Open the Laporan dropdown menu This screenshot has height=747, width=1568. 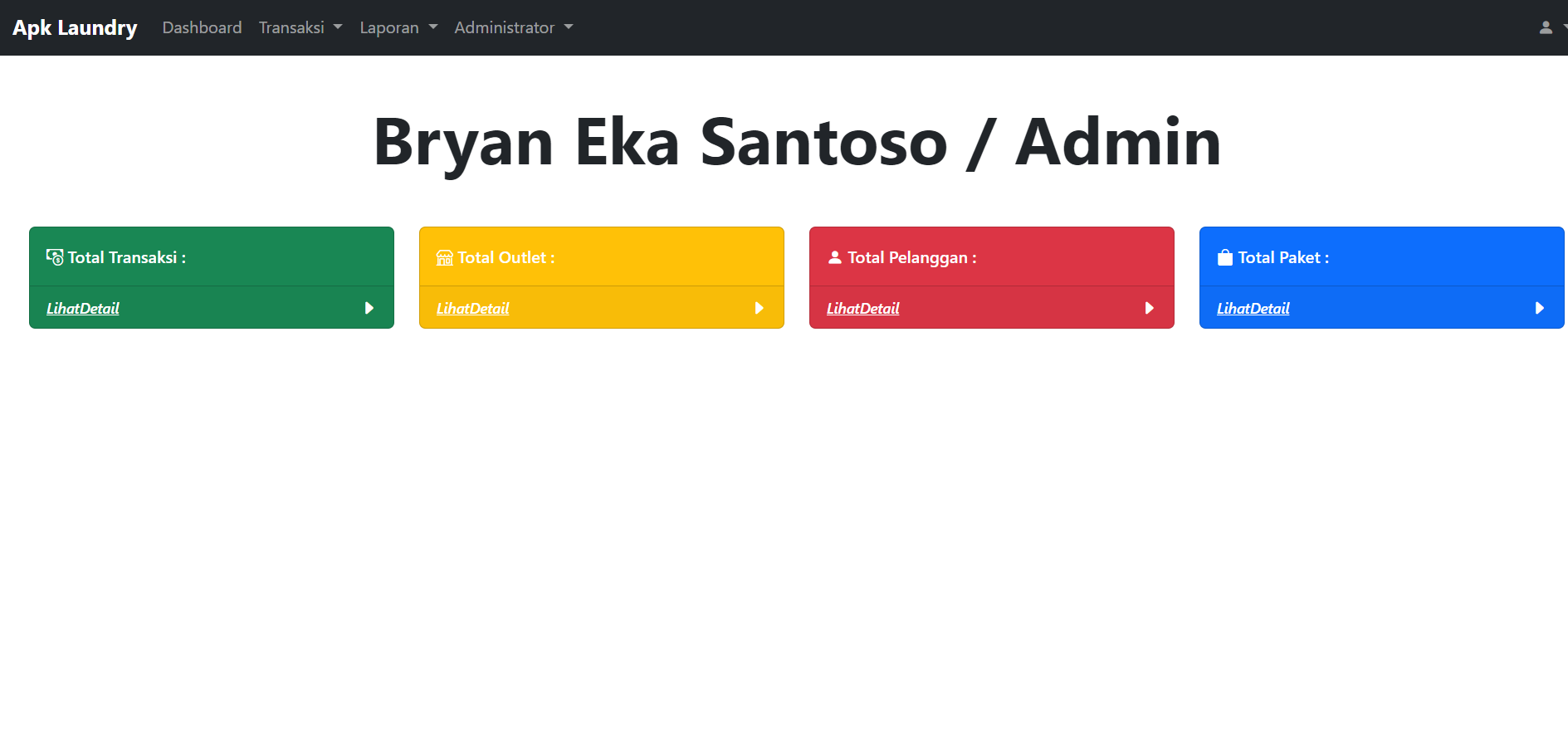tap(398, 27)
